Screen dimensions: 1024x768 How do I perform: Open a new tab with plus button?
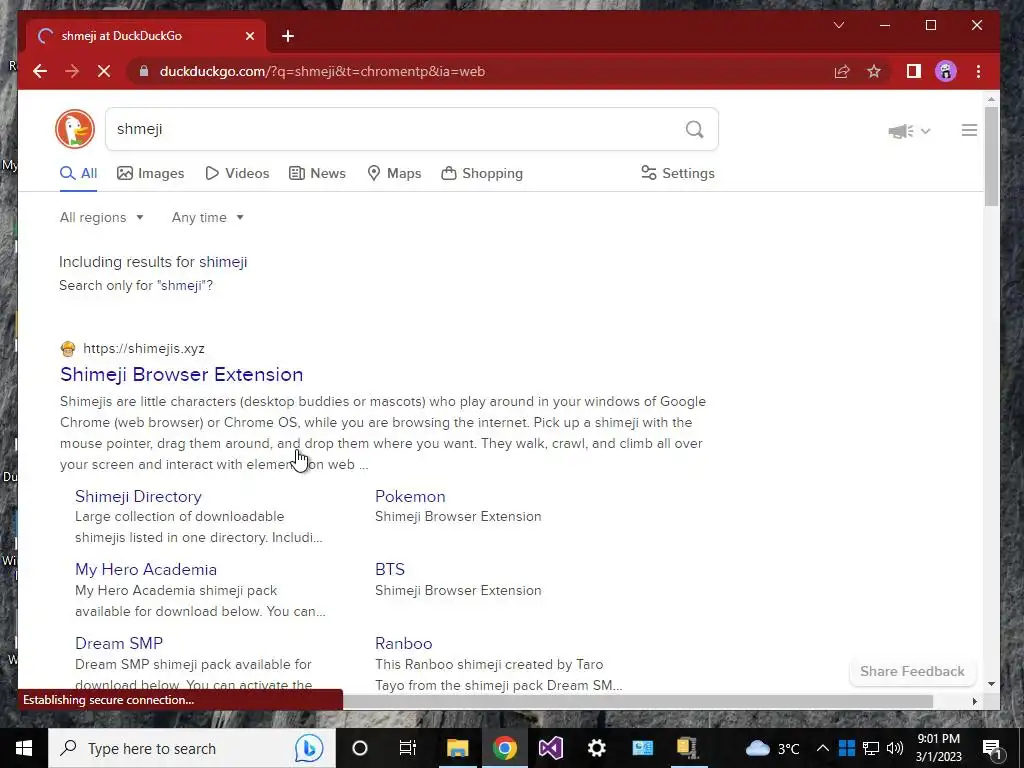[288, 36]
